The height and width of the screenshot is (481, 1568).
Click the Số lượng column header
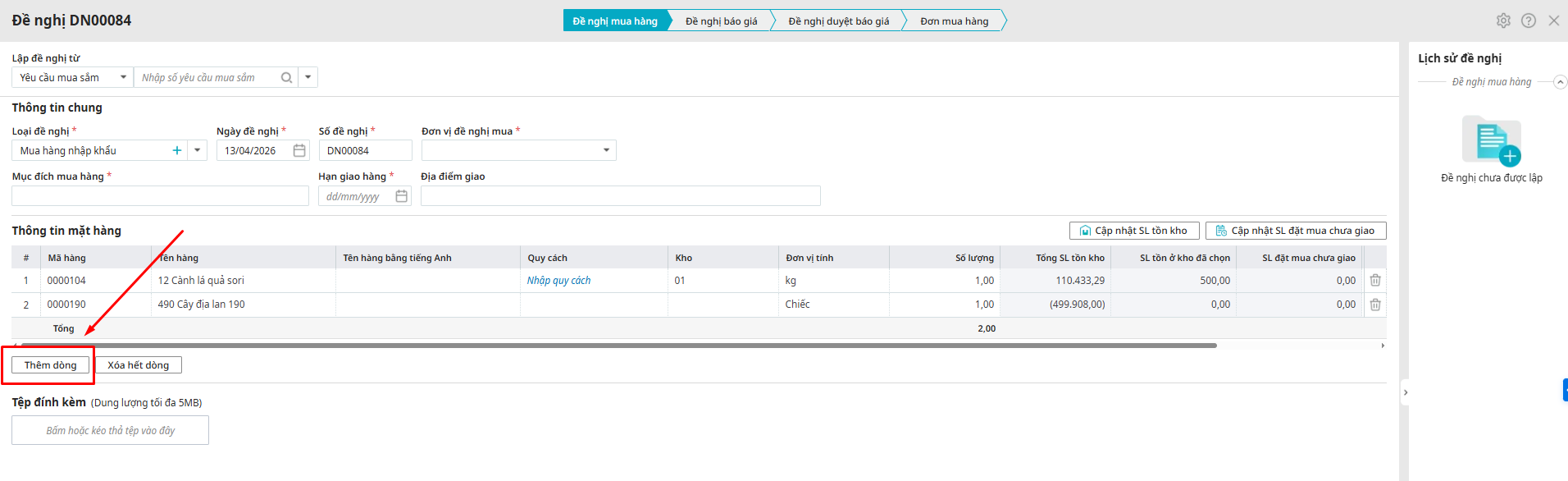[945, 258]
